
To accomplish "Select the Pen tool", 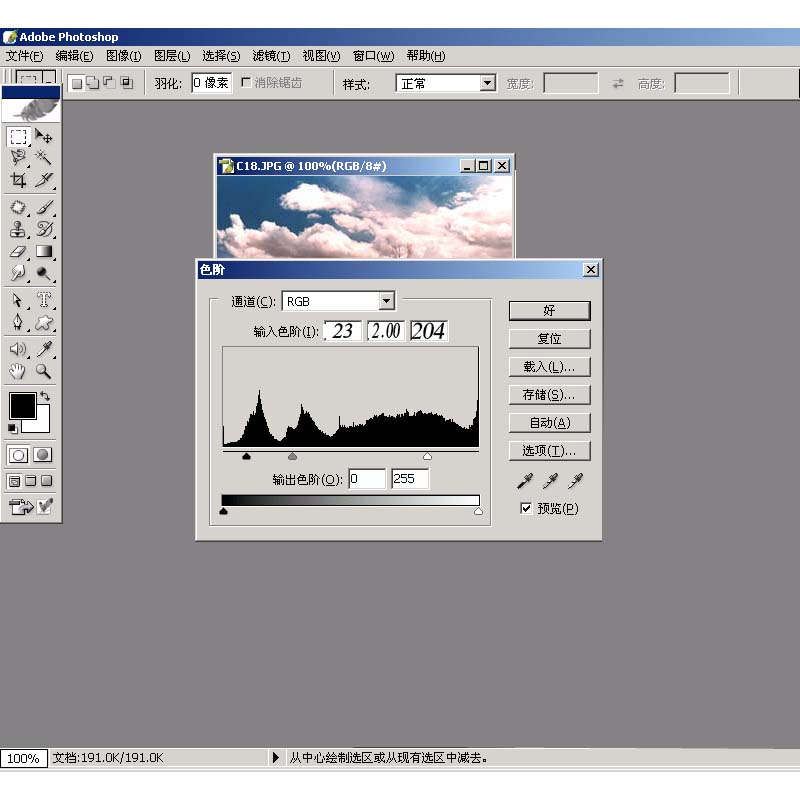I will pyautogui.click(x=18, y=321).
